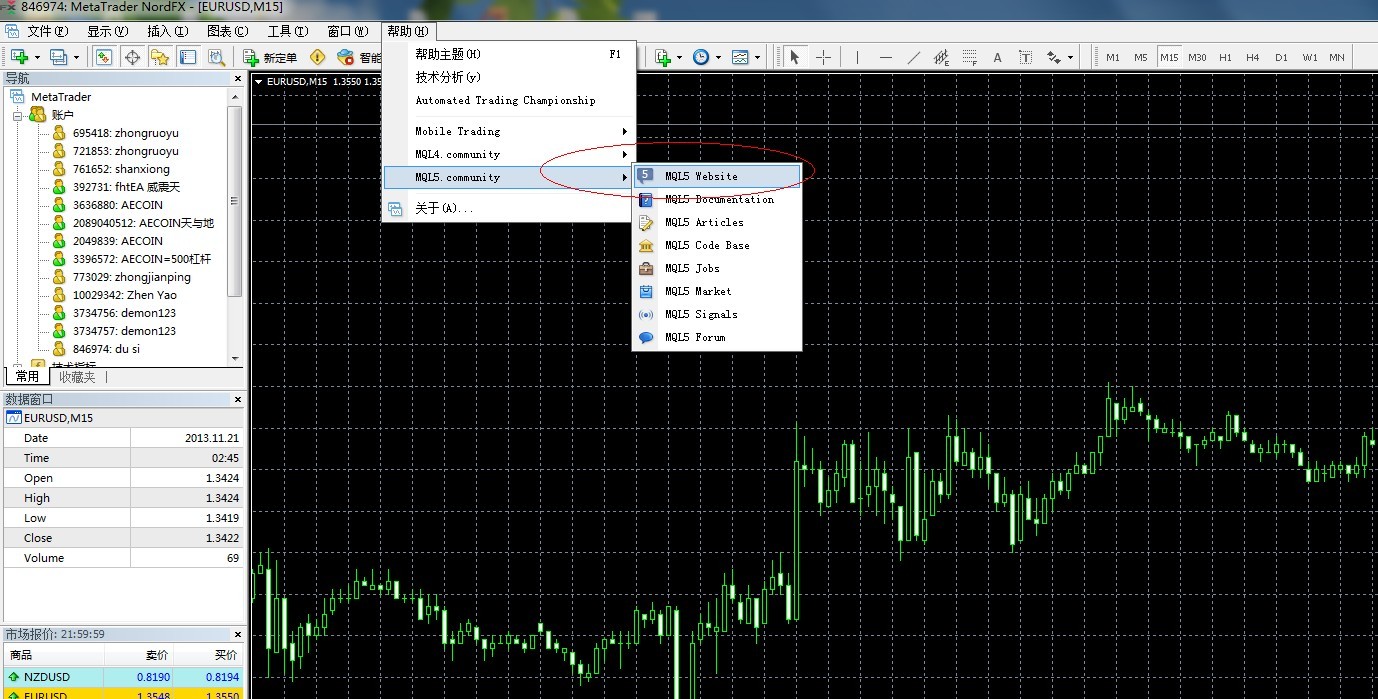Switch chart to MN timeframe
1378x699 pixels.
pos(1337,57)
